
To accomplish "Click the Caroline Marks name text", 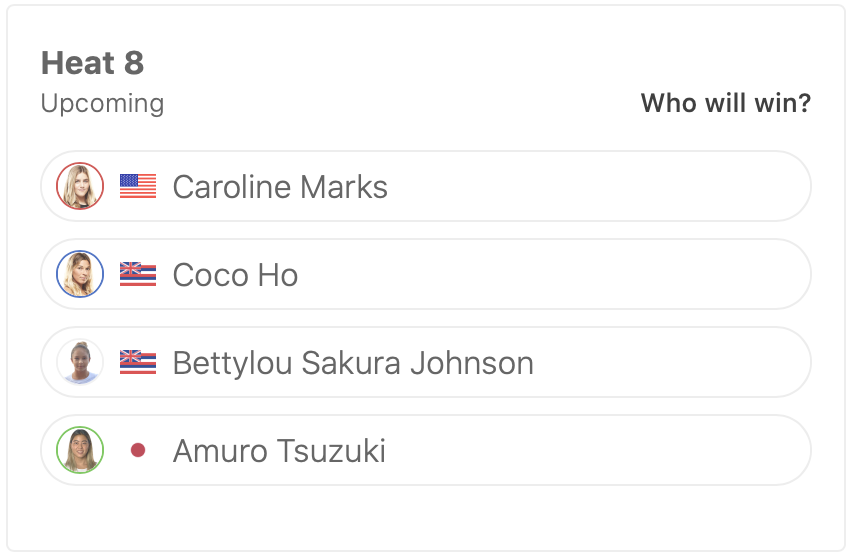I will (x=280, y=187).
